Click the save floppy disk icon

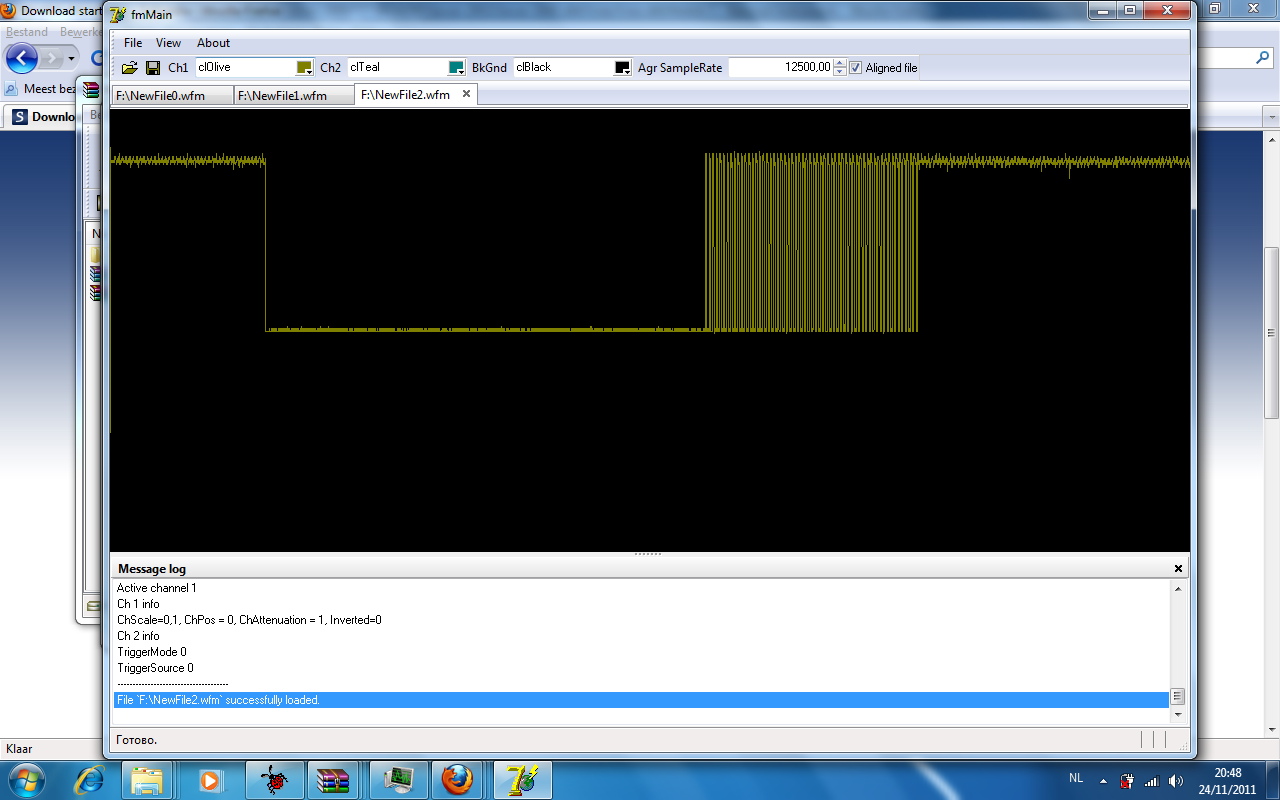tap(153, 68)
